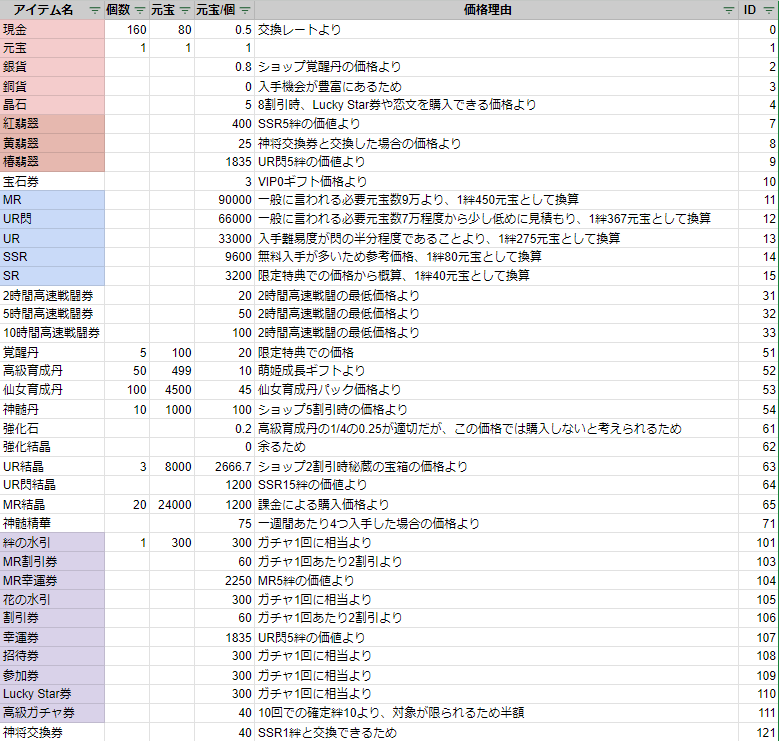Open the filter for アイテム名 column

(94, 10)
